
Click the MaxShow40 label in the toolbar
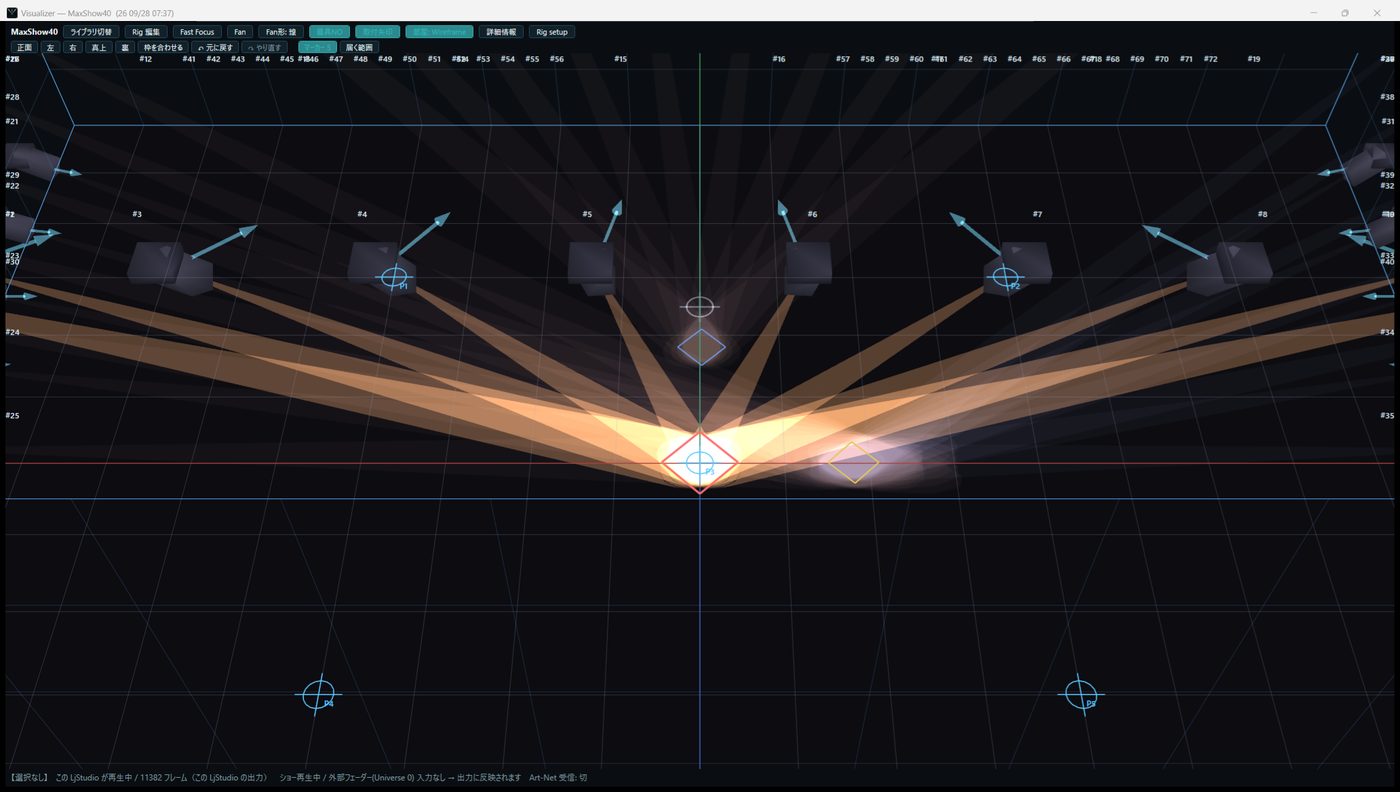pyautogui.click(x=34, y=32)
